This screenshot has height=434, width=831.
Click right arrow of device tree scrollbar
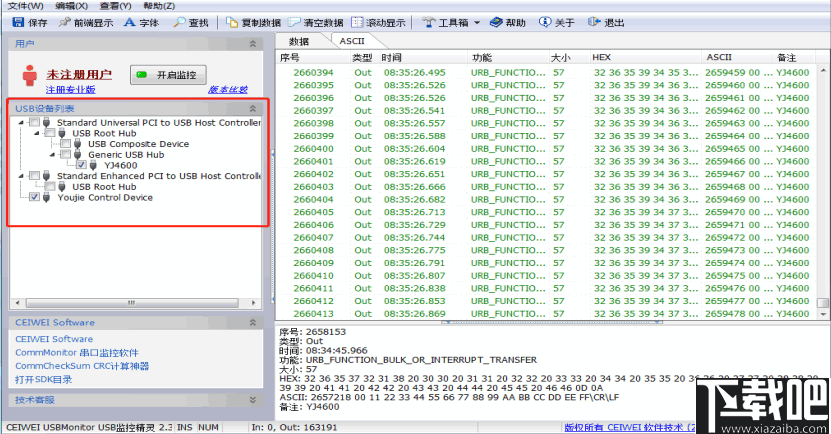tap(253, 303)
